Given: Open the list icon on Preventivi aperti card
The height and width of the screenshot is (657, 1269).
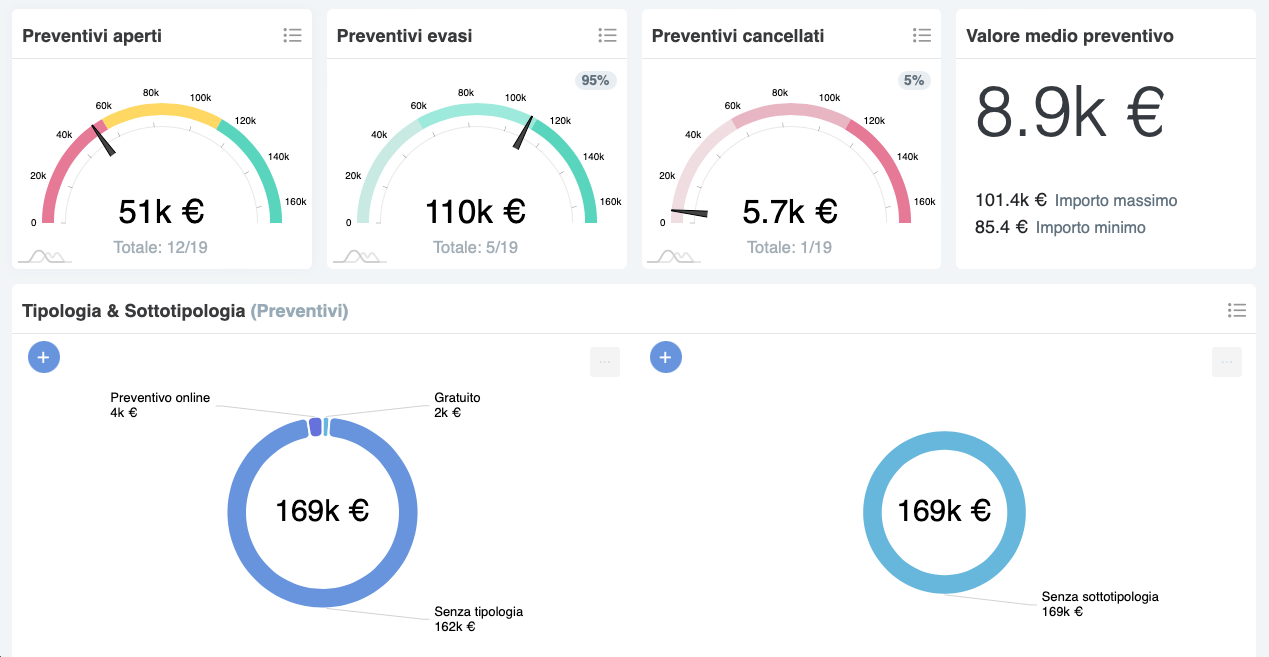Looking at the screenshot, I should [x=293, y=35].
